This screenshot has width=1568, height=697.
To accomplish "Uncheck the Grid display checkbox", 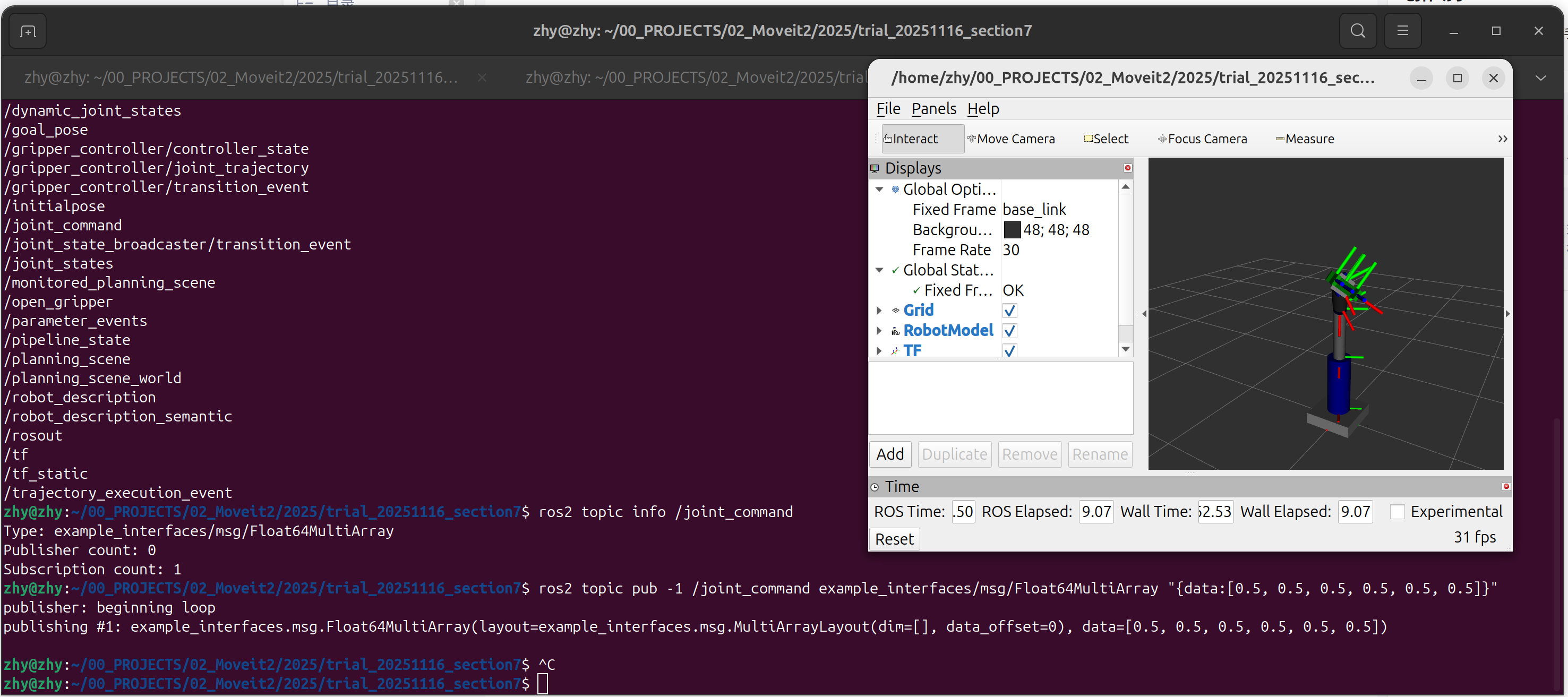I will tap(1009, 311).
